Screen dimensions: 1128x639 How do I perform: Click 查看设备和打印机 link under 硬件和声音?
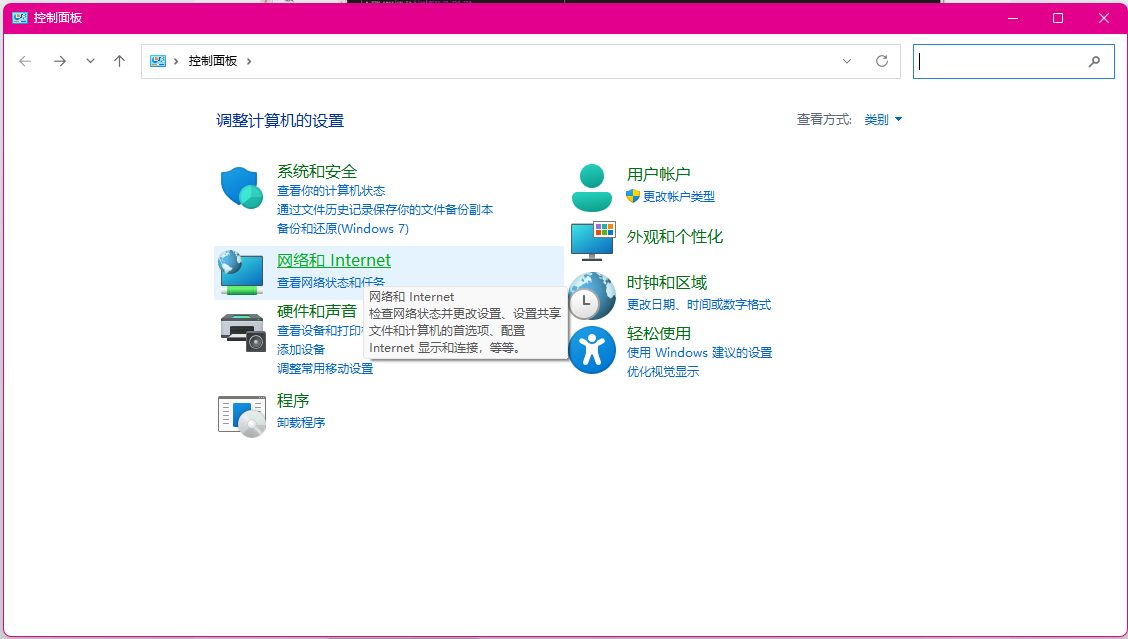point(320,331)
